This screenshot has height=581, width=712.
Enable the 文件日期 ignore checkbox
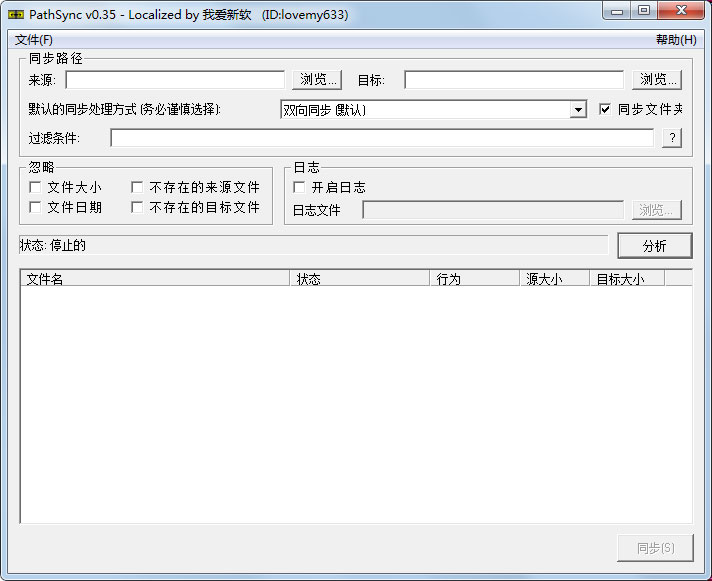point(36,207)
